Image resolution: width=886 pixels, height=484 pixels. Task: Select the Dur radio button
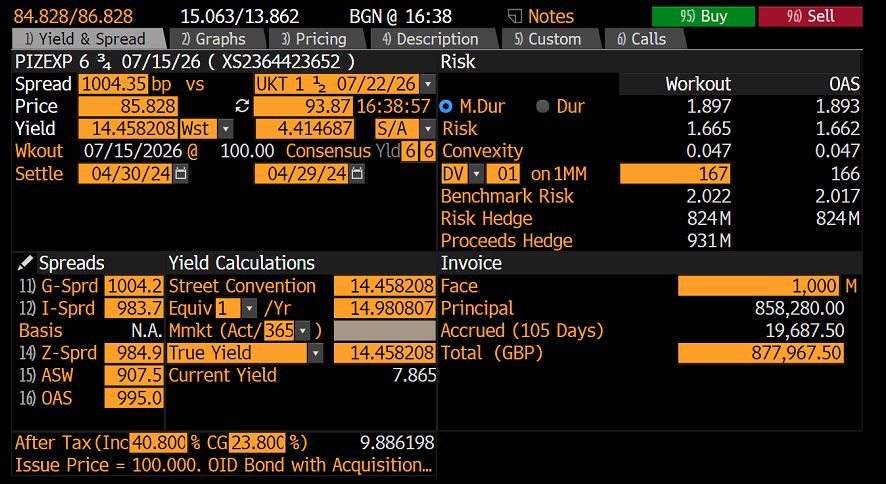pos(543,106)
